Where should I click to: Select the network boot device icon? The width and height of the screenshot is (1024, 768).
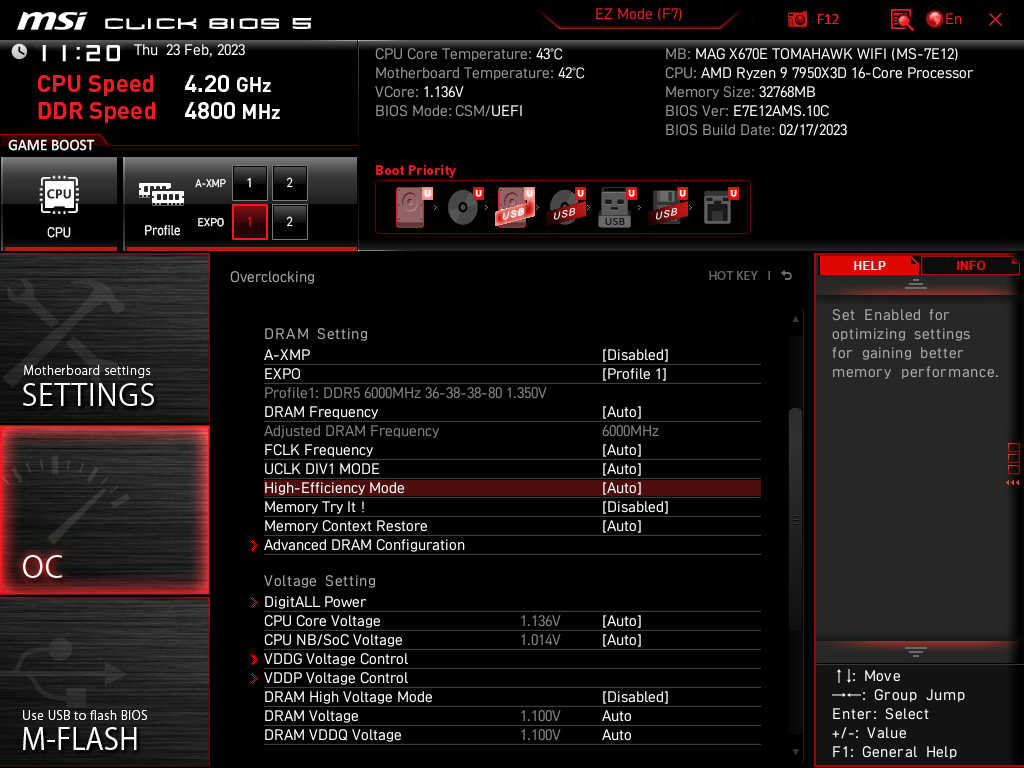pyautogui.click(x=720, y=207)
